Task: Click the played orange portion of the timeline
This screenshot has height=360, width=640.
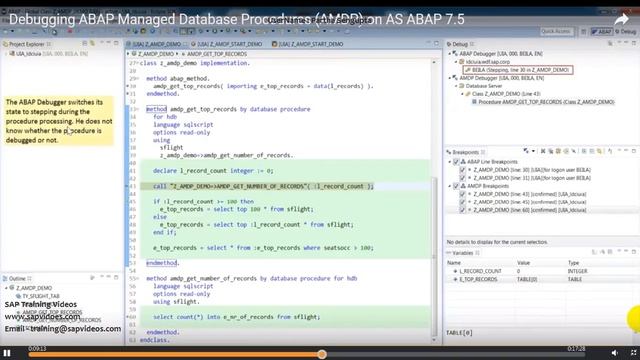Action: (173, 355)
